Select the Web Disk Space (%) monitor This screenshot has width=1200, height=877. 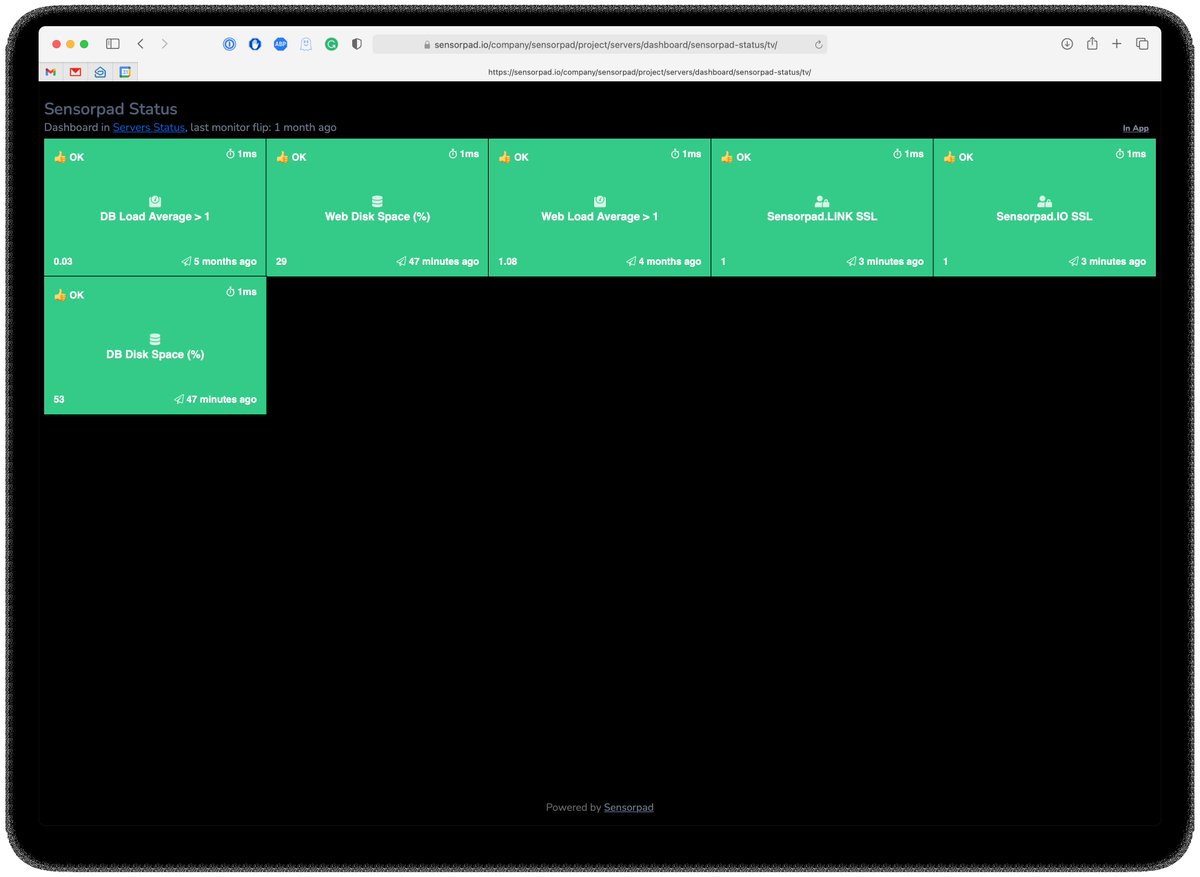tap(377, 207)
